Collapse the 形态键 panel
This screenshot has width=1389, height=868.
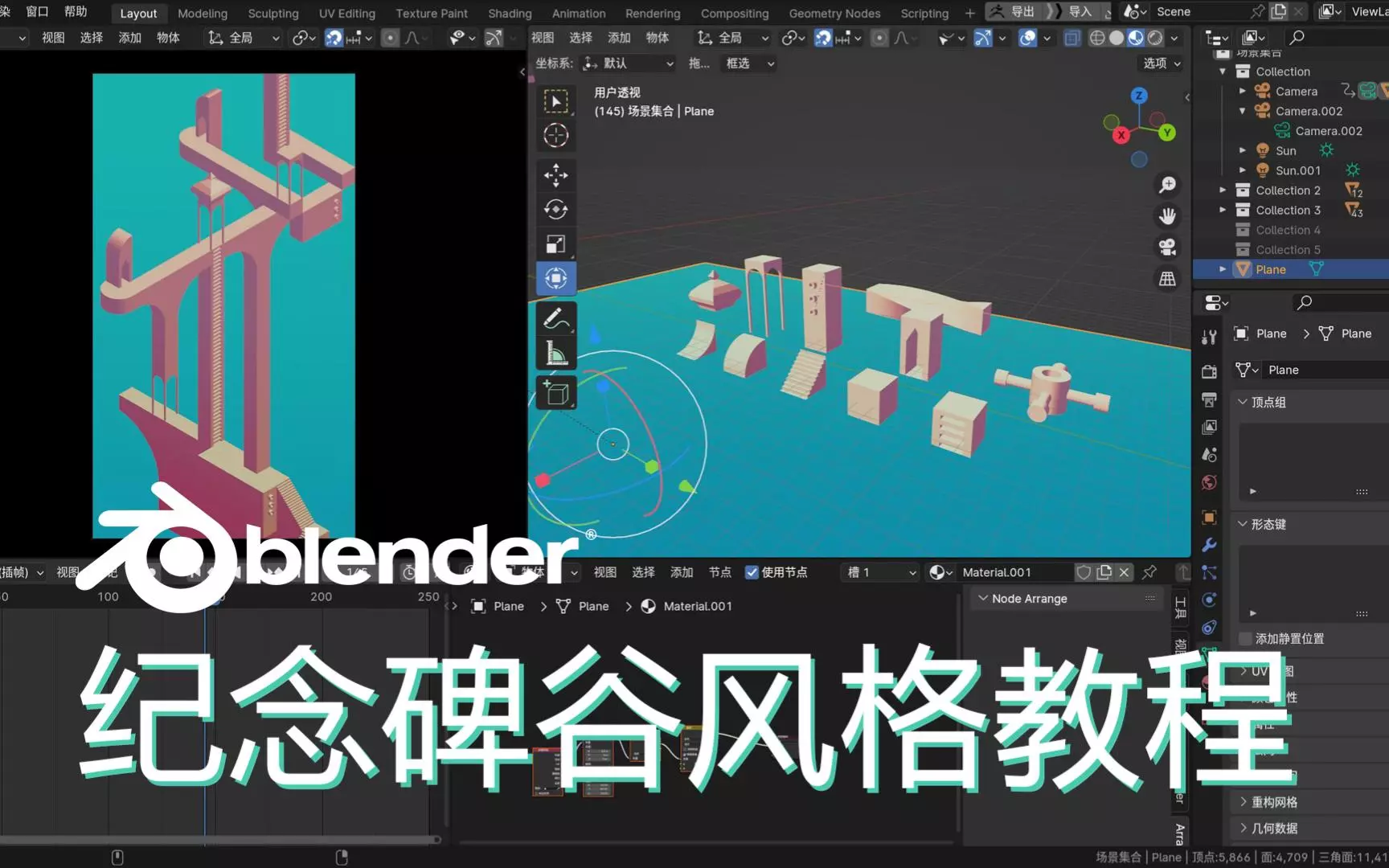click(1243, 524)
